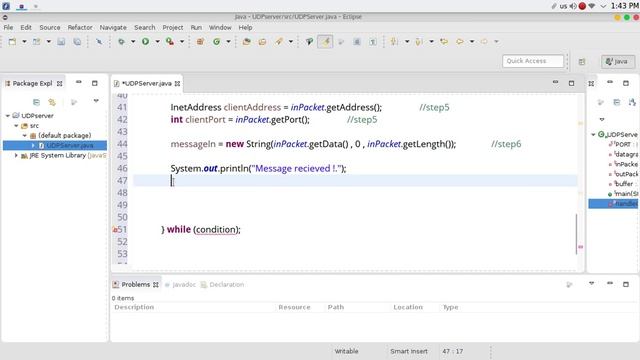Open the Source menu
This screenshot has width=640, height=360.
(x=50, y=27)
